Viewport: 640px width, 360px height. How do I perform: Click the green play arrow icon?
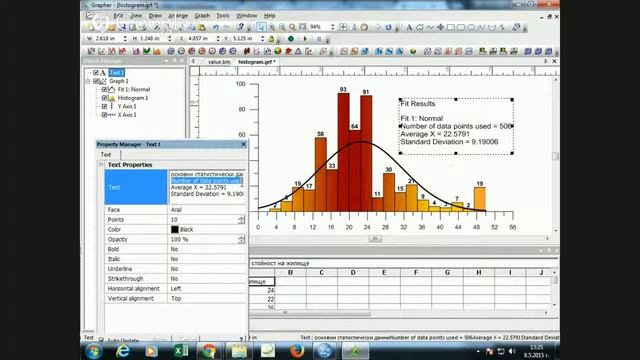click(305, 39)
